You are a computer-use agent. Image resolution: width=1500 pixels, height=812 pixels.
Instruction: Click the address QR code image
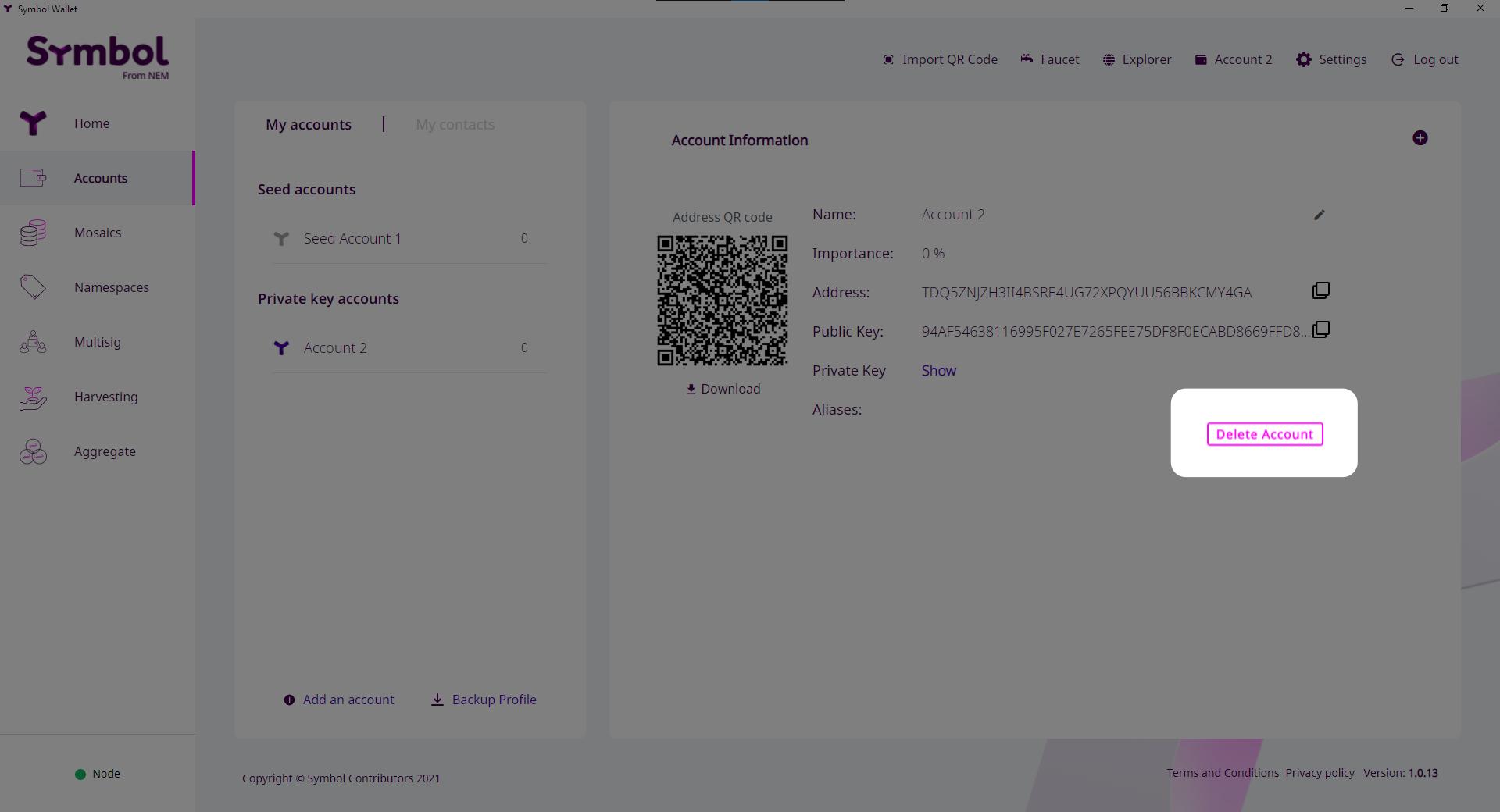722,301
